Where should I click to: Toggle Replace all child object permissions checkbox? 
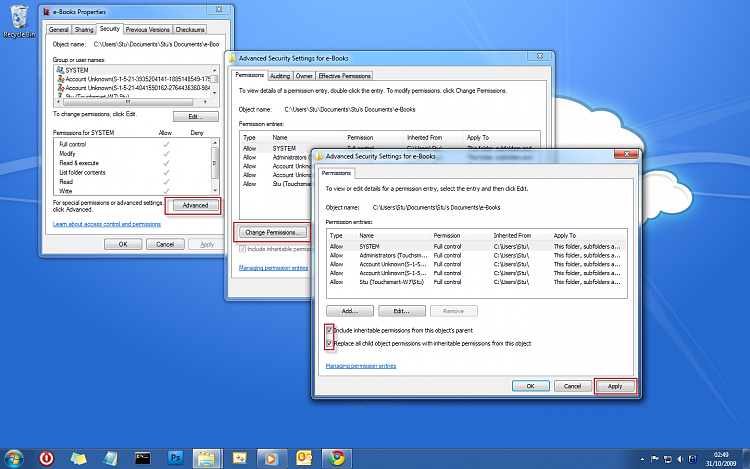[x=329, y=343]
